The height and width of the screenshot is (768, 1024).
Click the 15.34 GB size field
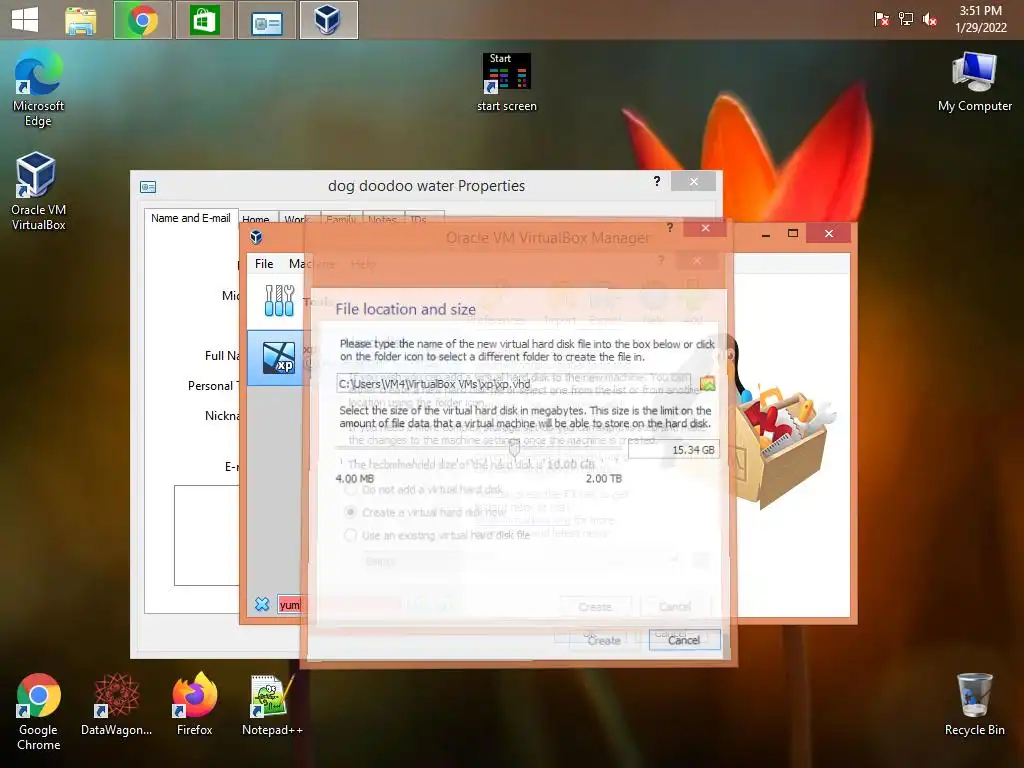(x=673, y=450)
